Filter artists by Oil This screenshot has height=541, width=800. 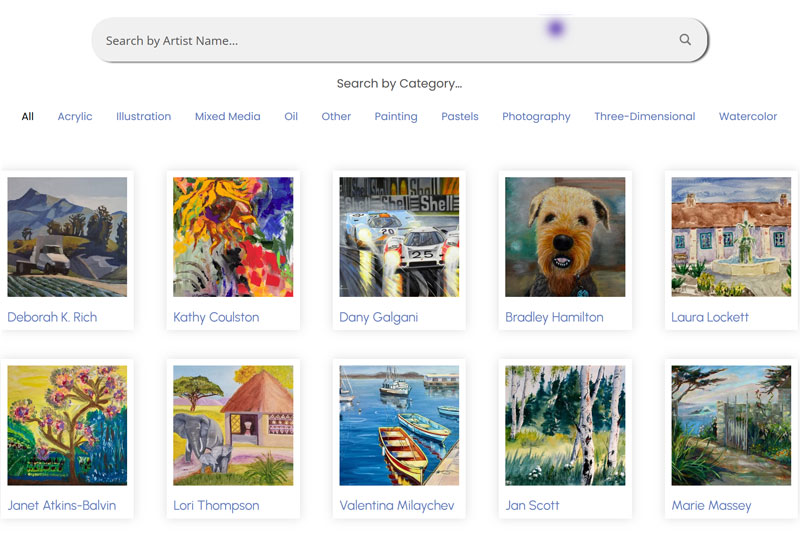coord(291,116)
